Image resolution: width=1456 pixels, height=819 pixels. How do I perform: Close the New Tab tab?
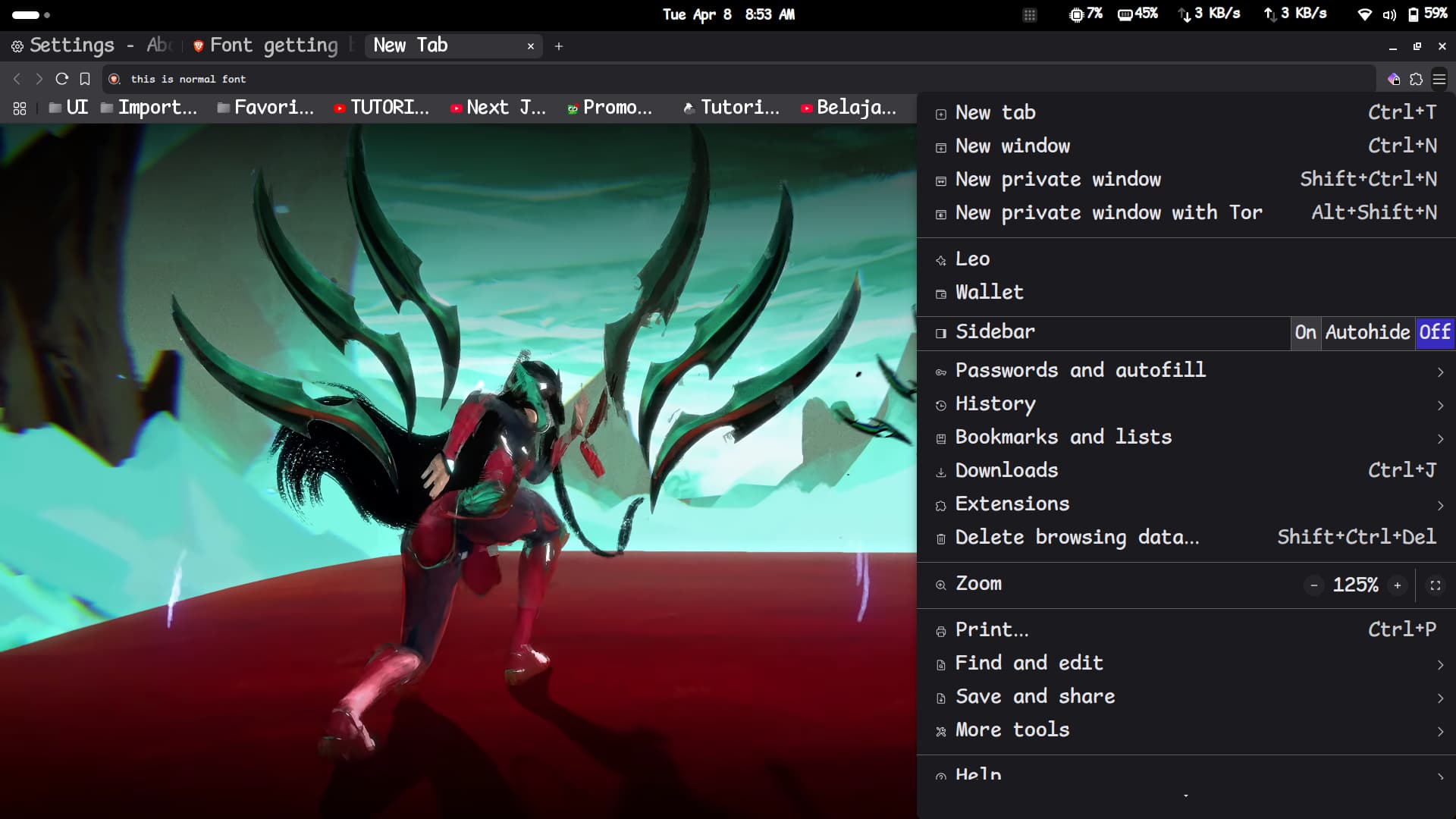click(531, 46)
